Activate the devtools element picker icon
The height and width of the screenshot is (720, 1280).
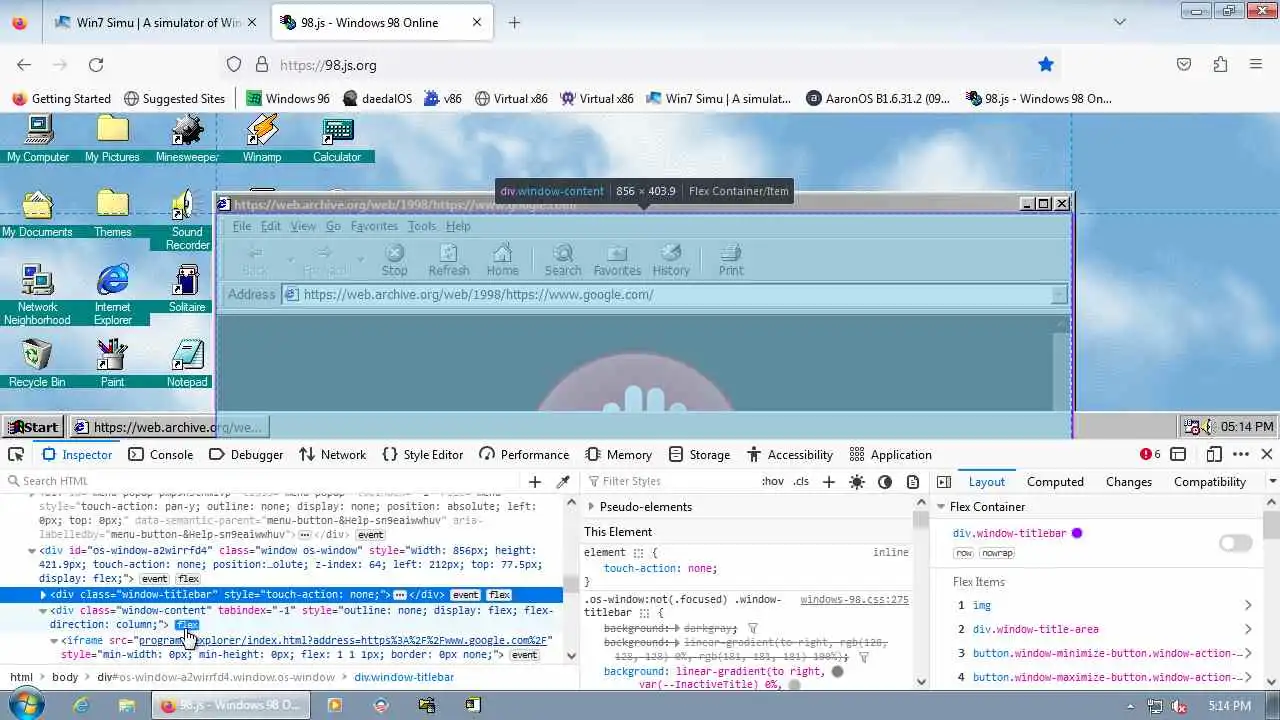coord(16,454)
